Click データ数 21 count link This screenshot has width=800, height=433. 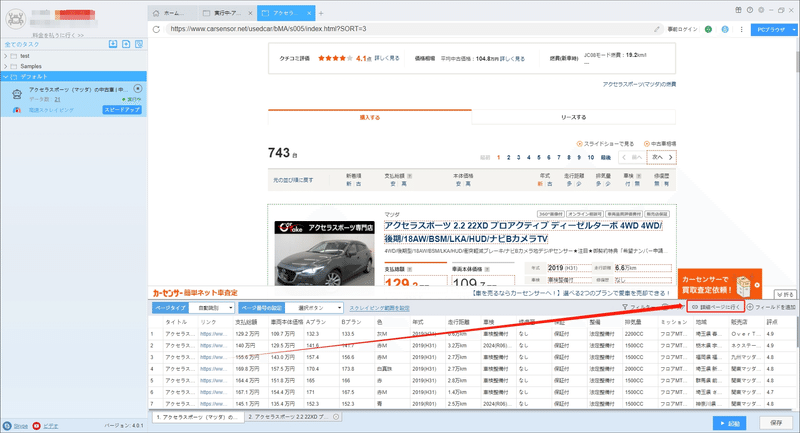57,99
